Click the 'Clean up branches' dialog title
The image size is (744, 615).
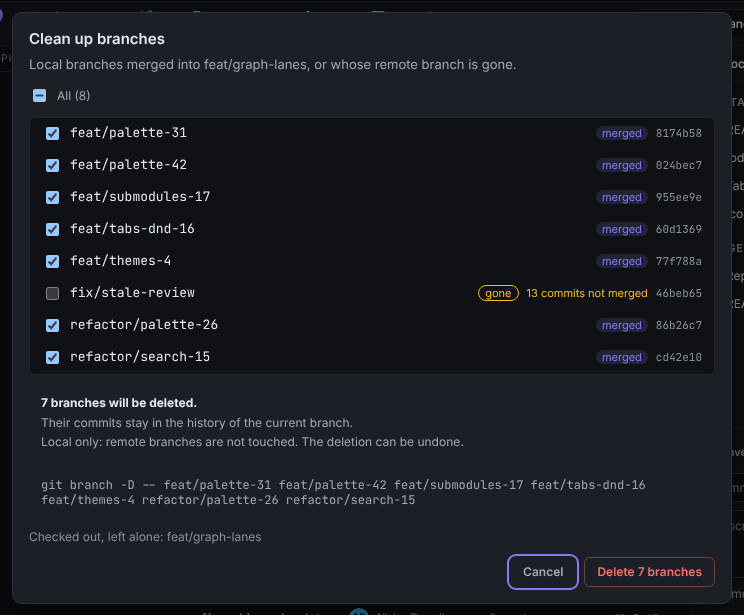click(x=97, y=39)
